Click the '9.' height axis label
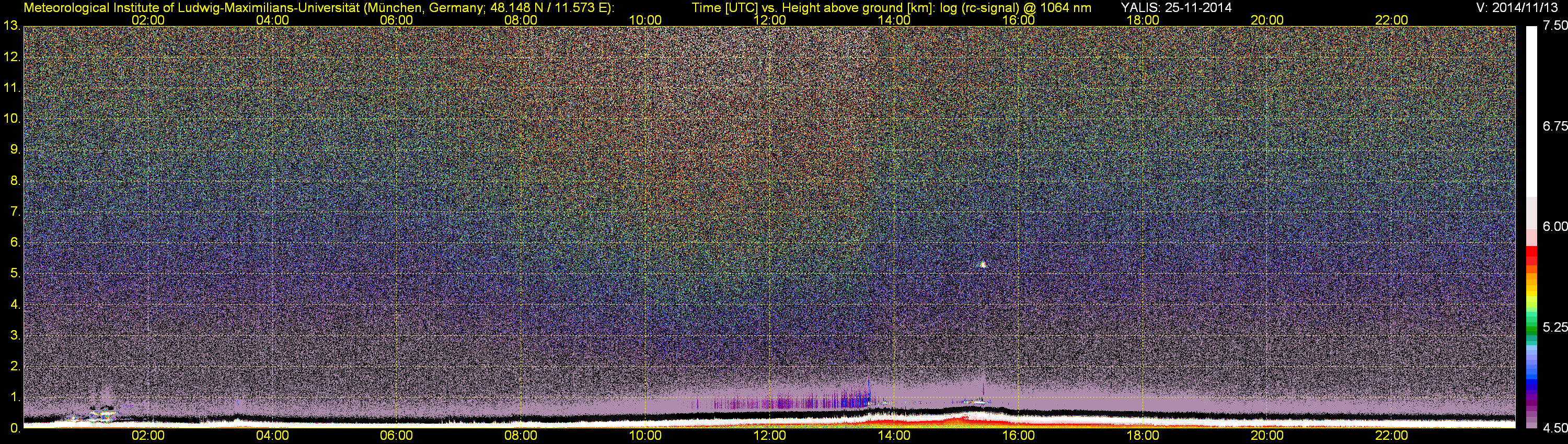This screenshot has height=444, width=1568. pyautogui.click(x=15, y=149)
